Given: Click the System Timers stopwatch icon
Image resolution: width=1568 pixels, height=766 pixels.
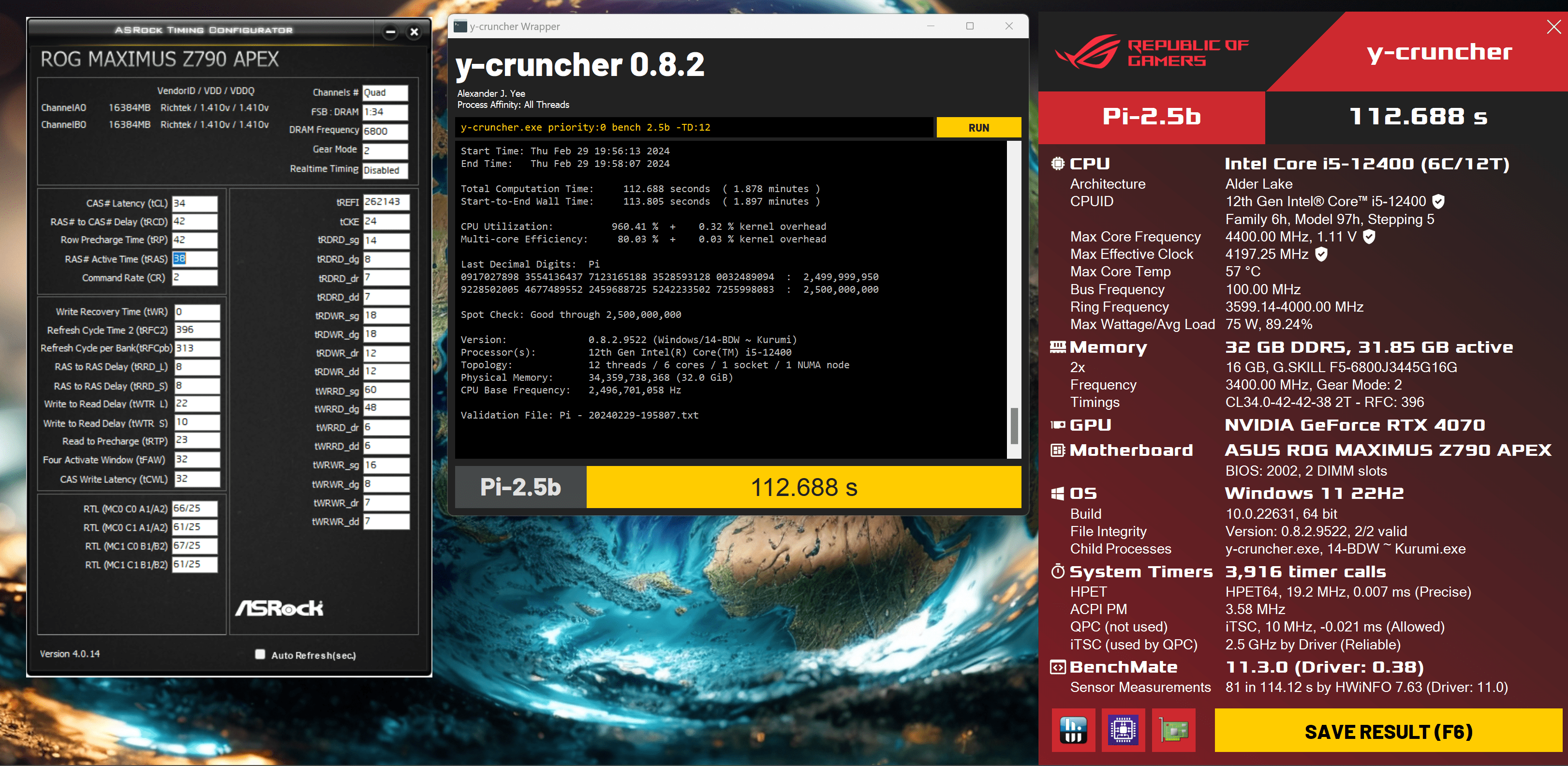Looking at the screenshot, I should (x=1058, y=571).
